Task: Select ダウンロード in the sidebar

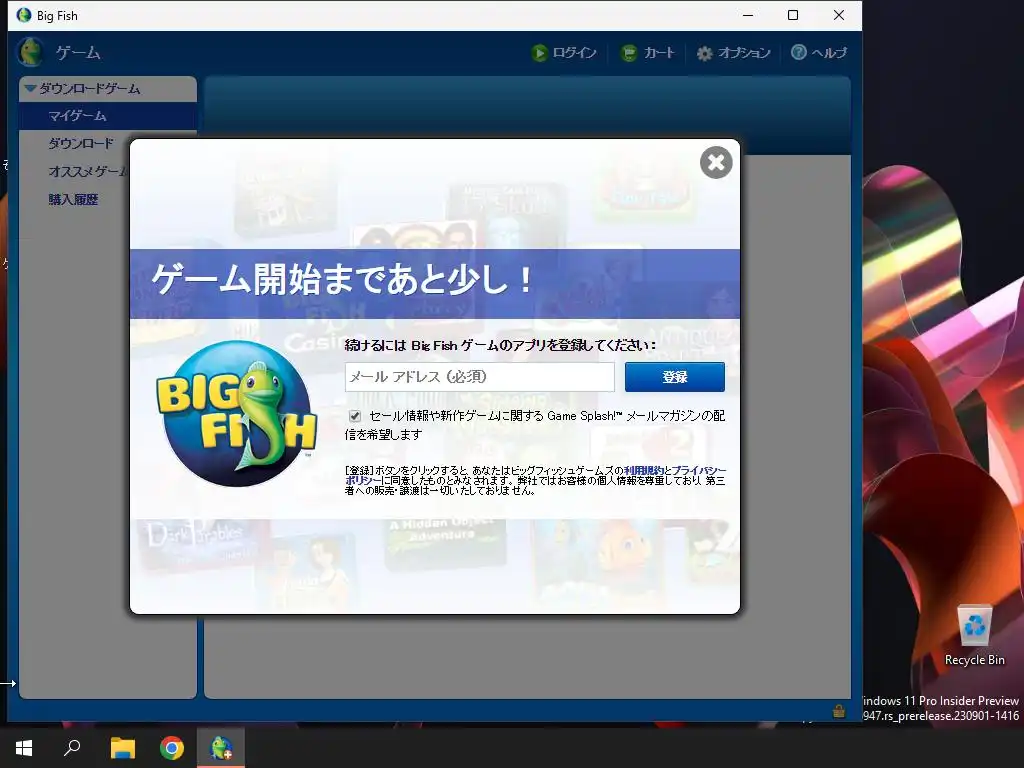Action: (80, 143)
